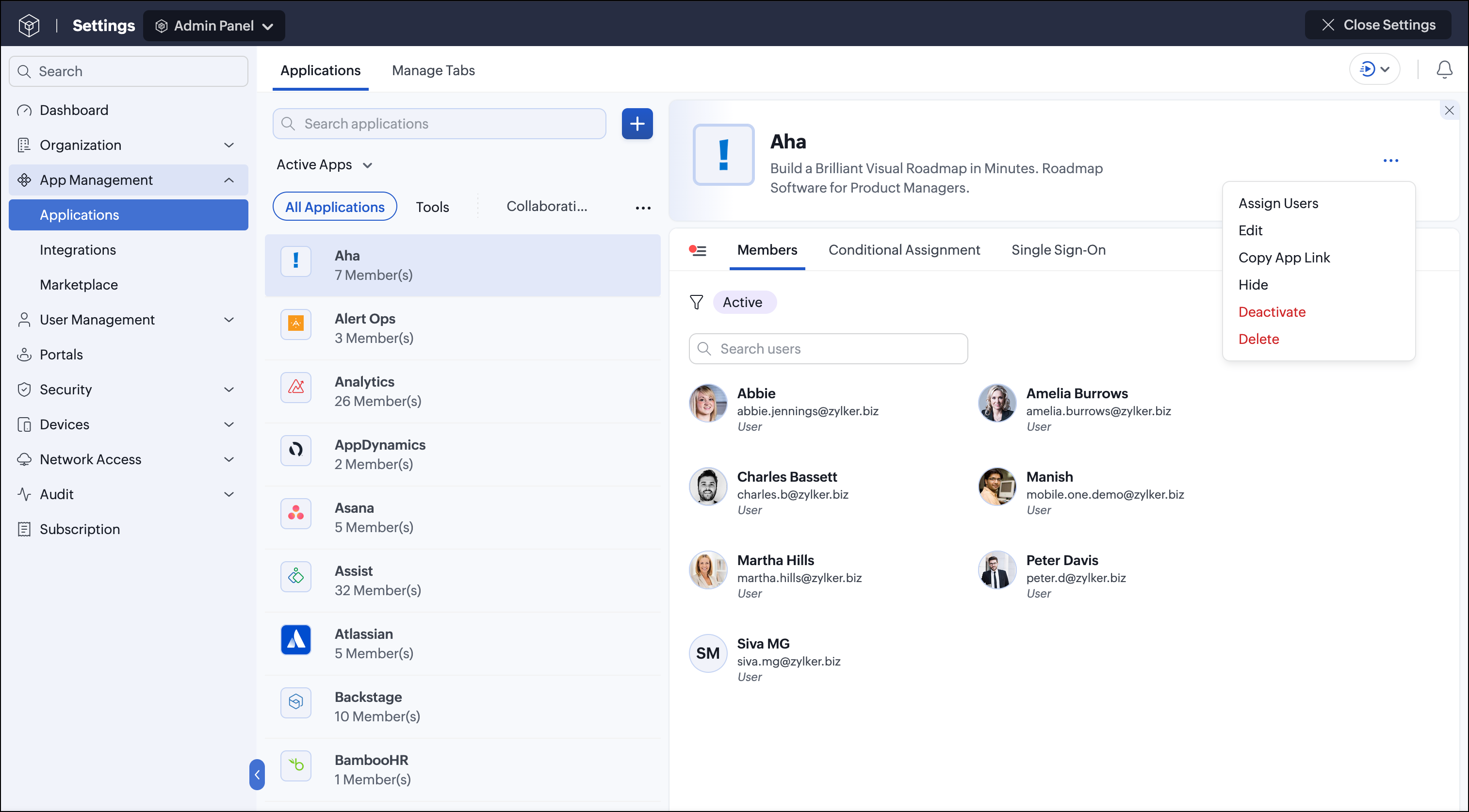Open more category filters ellipsis
The image size is (1469, 812).
click(643, 208)
